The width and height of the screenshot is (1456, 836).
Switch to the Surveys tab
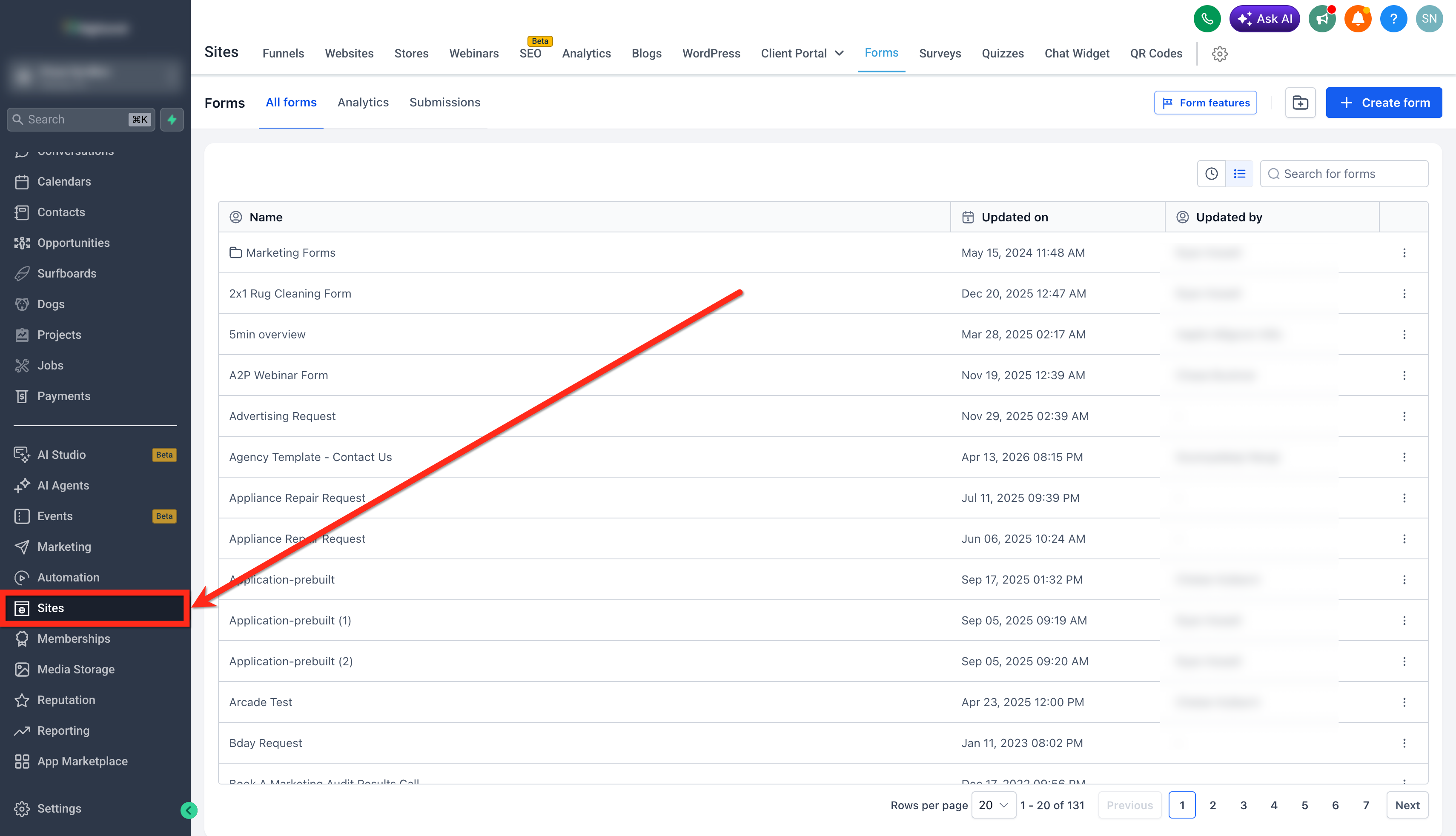click(939, 53)
